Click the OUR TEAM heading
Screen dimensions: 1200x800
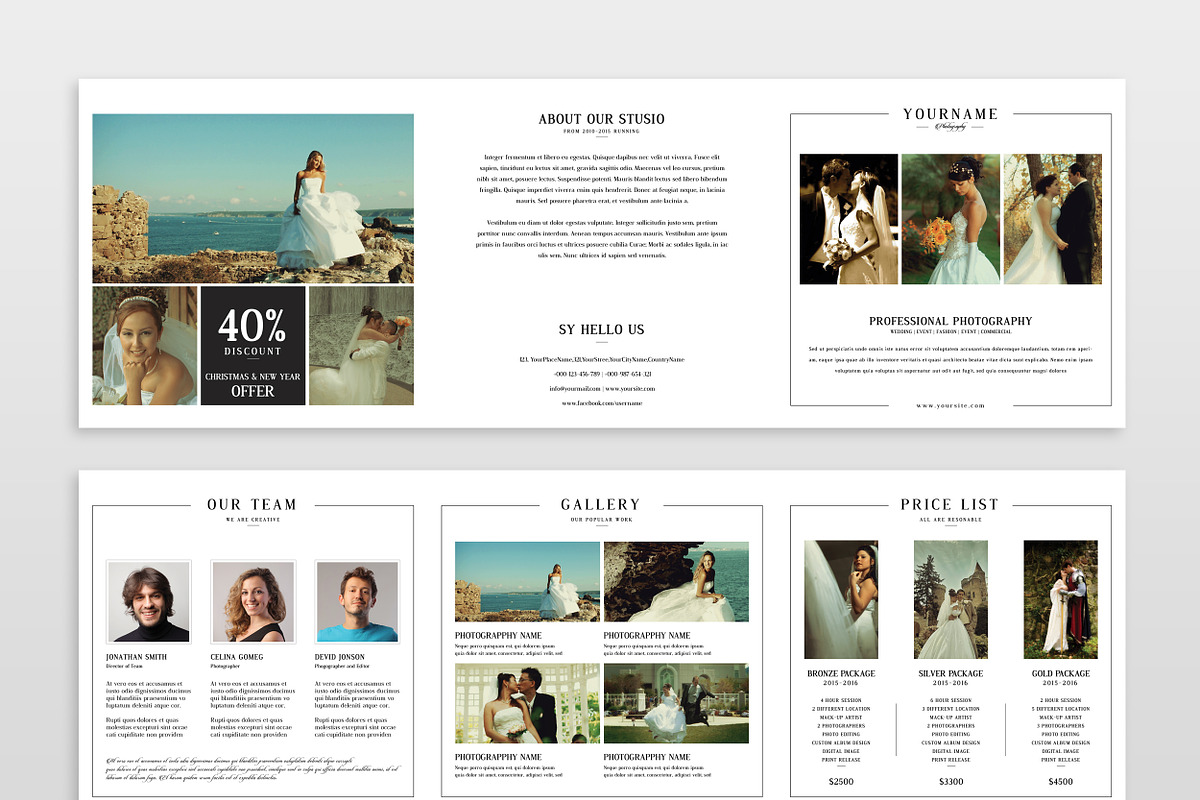[252, 505]
